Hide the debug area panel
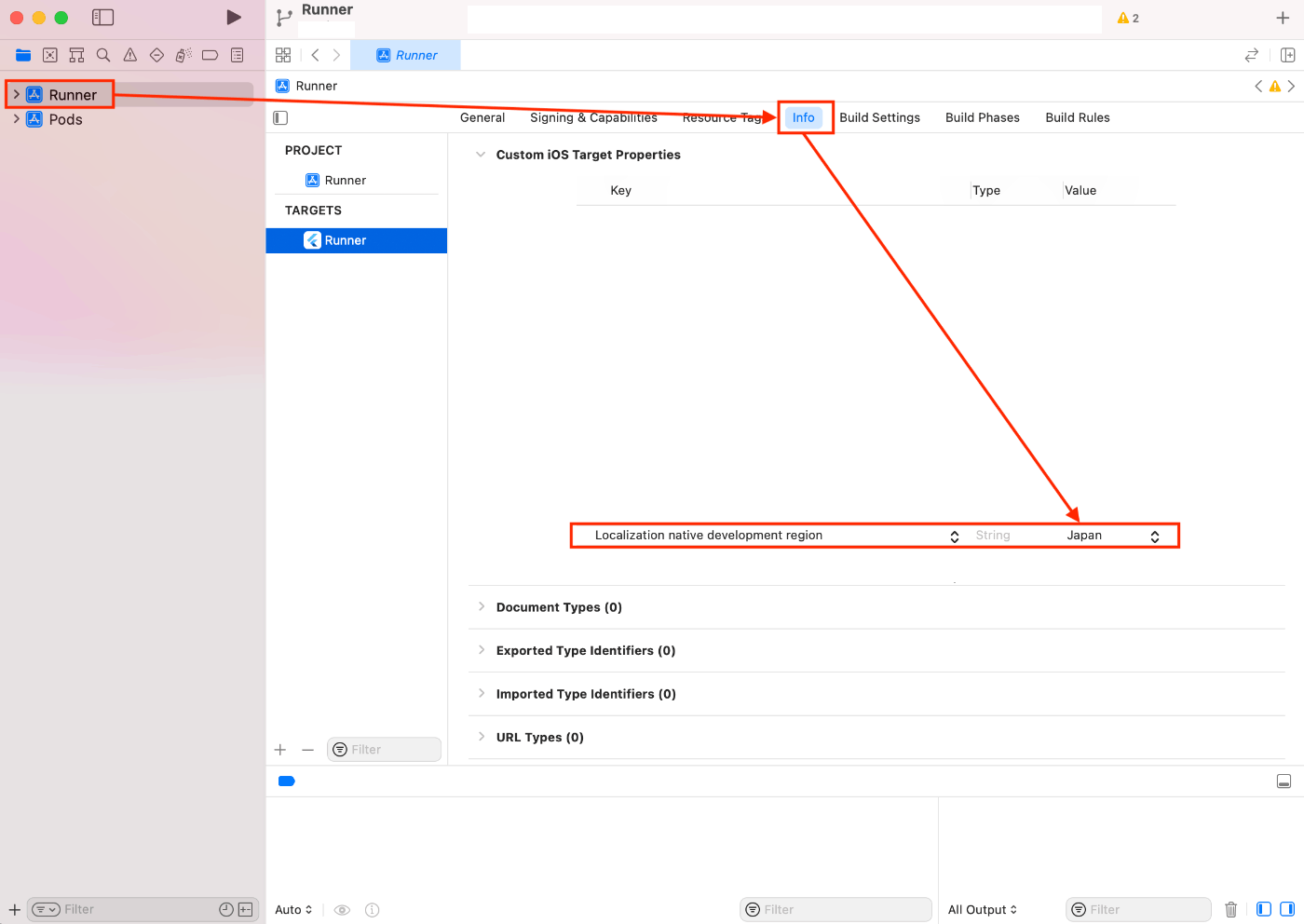Image resolution: width=1304 pixels, height=924 pixels. (x=1284, y=781)
